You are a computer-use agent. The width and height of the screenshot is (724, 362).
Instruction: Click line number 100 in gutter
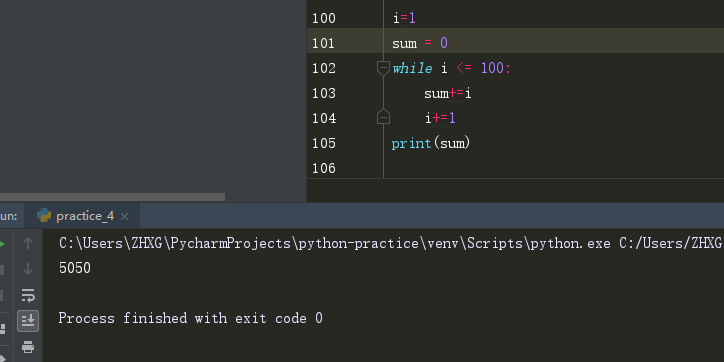(324, 18)
